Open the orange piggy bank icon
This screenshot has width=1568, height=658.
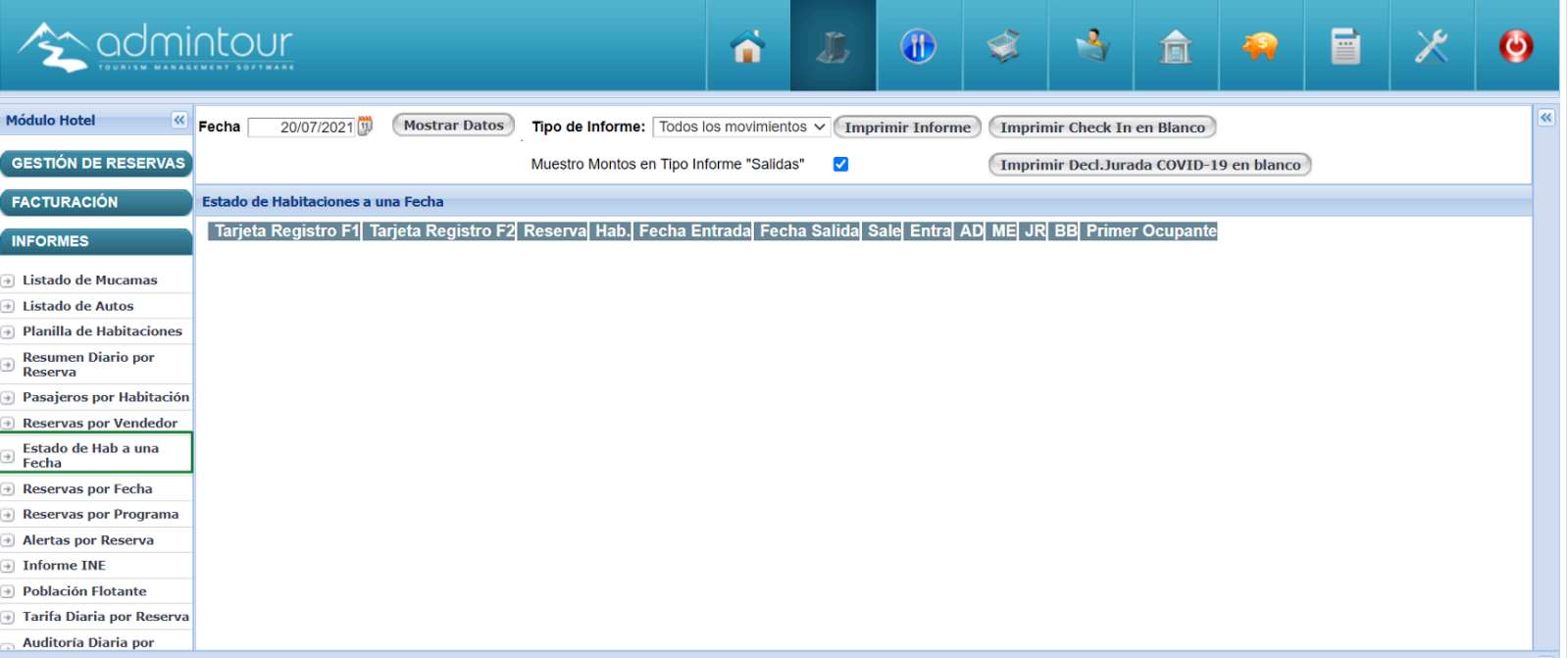1260,46
